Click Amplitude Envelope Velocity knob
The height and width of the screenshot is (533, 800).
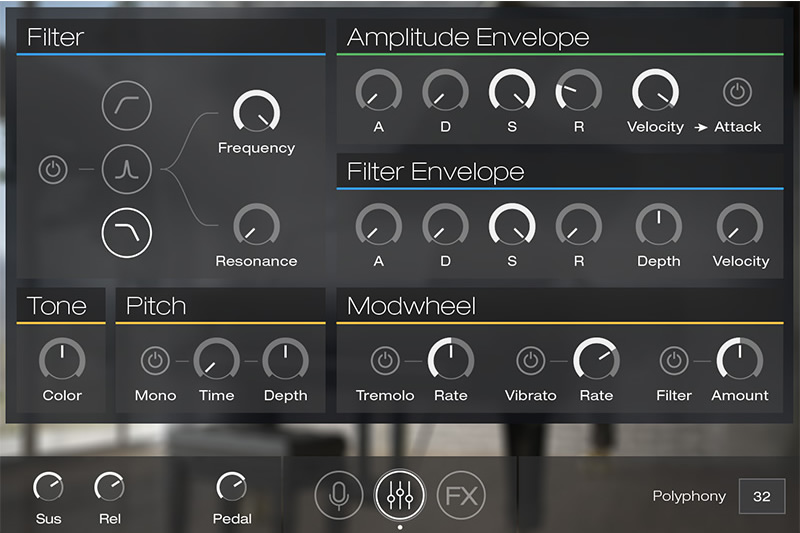656,92
